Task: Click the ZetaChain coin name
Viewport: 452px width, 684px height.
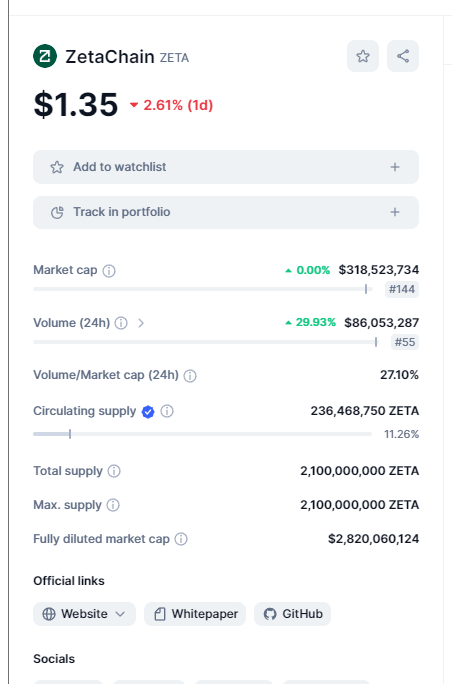Action: pyautogui.click(x=110, y=57)
